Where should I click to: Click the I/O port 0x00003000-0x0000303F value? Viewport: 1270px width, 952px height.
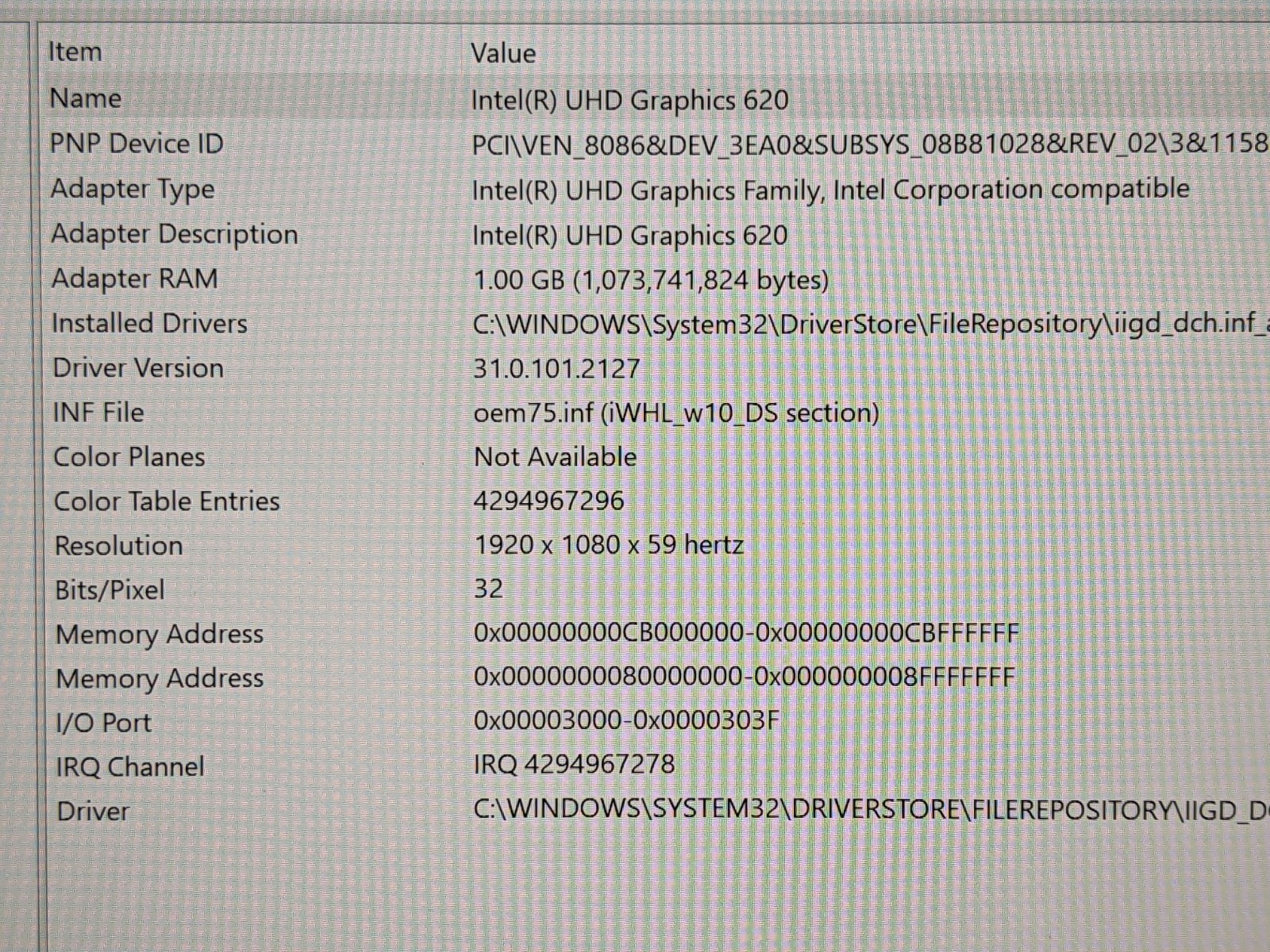pyautogui.click(x=626, y=720)
